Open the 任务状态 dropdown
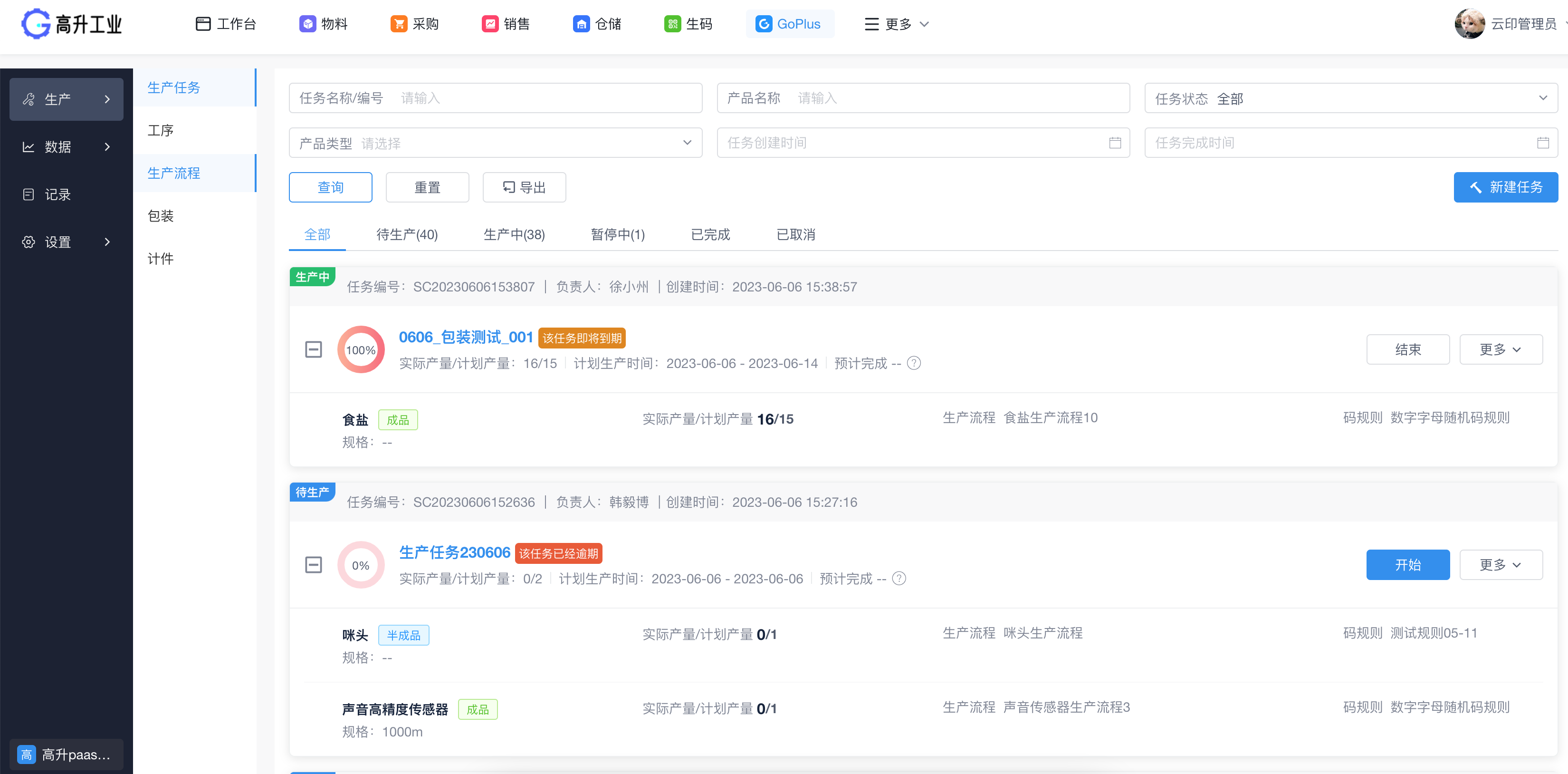Image resolution: width=1568 pixels, height=774 pixels. coord(1351,98)
